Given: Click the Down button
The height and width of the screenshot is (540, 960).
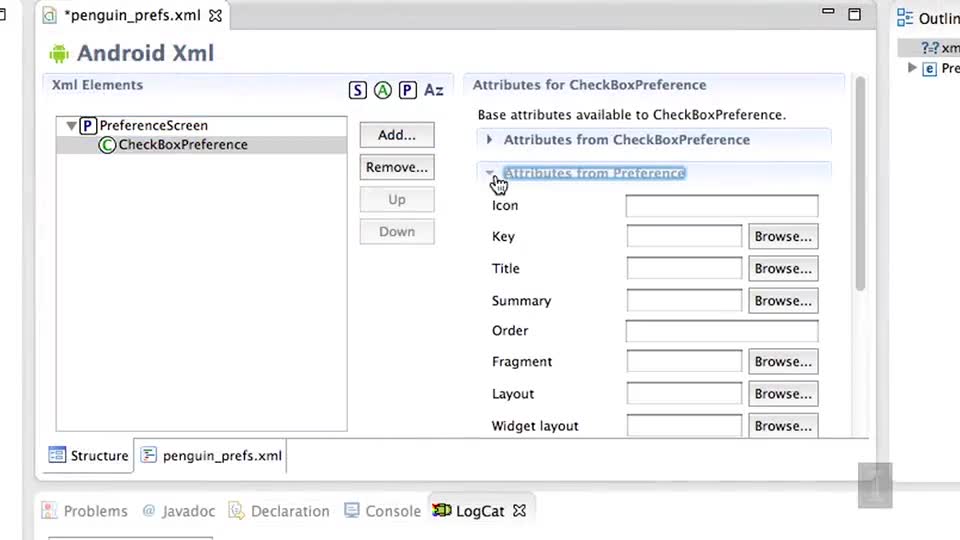Looking at the screenshot, I should coord(397,231).
